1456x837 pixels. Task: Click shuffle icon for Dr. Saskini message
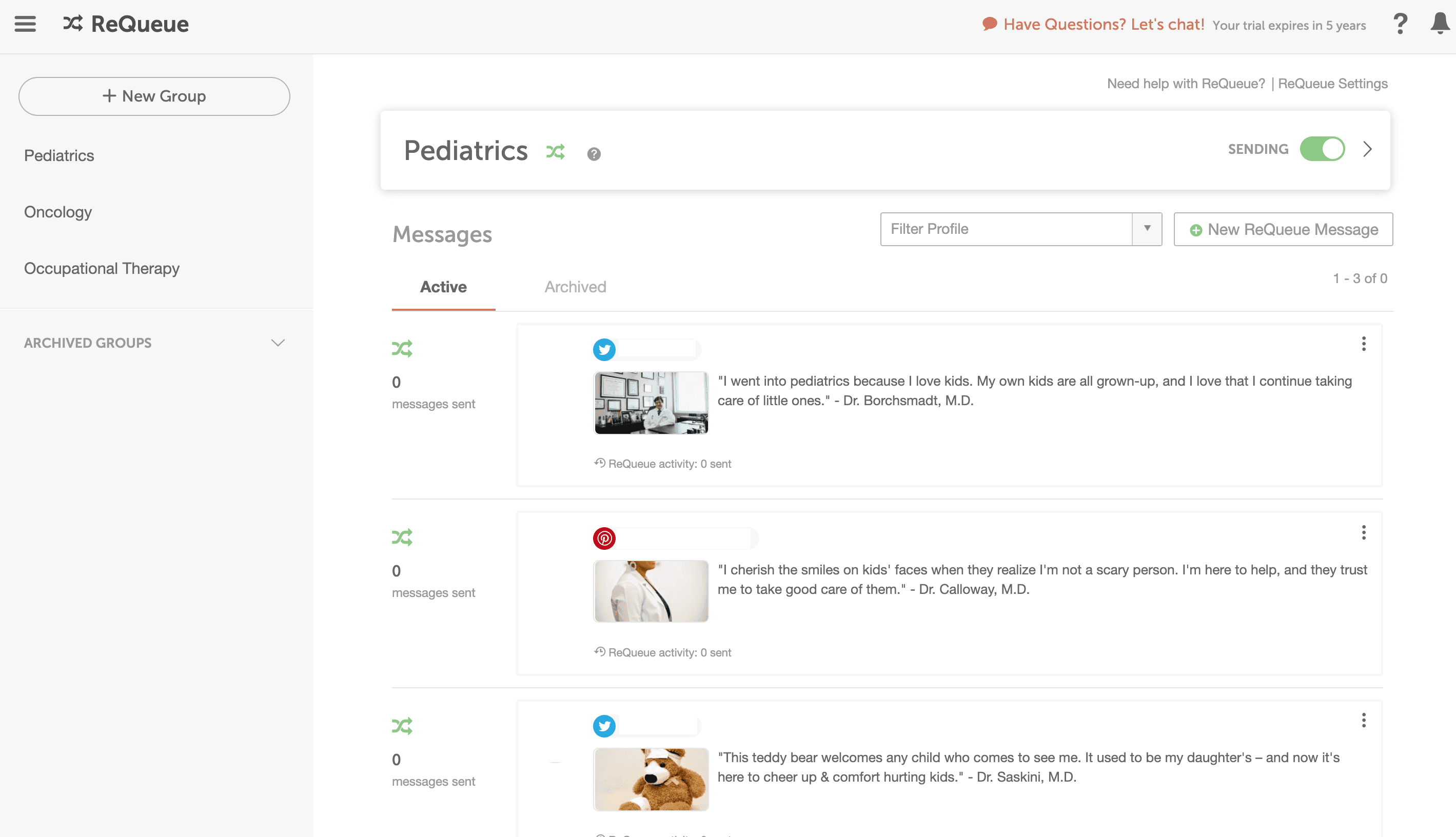click(402, 726)
